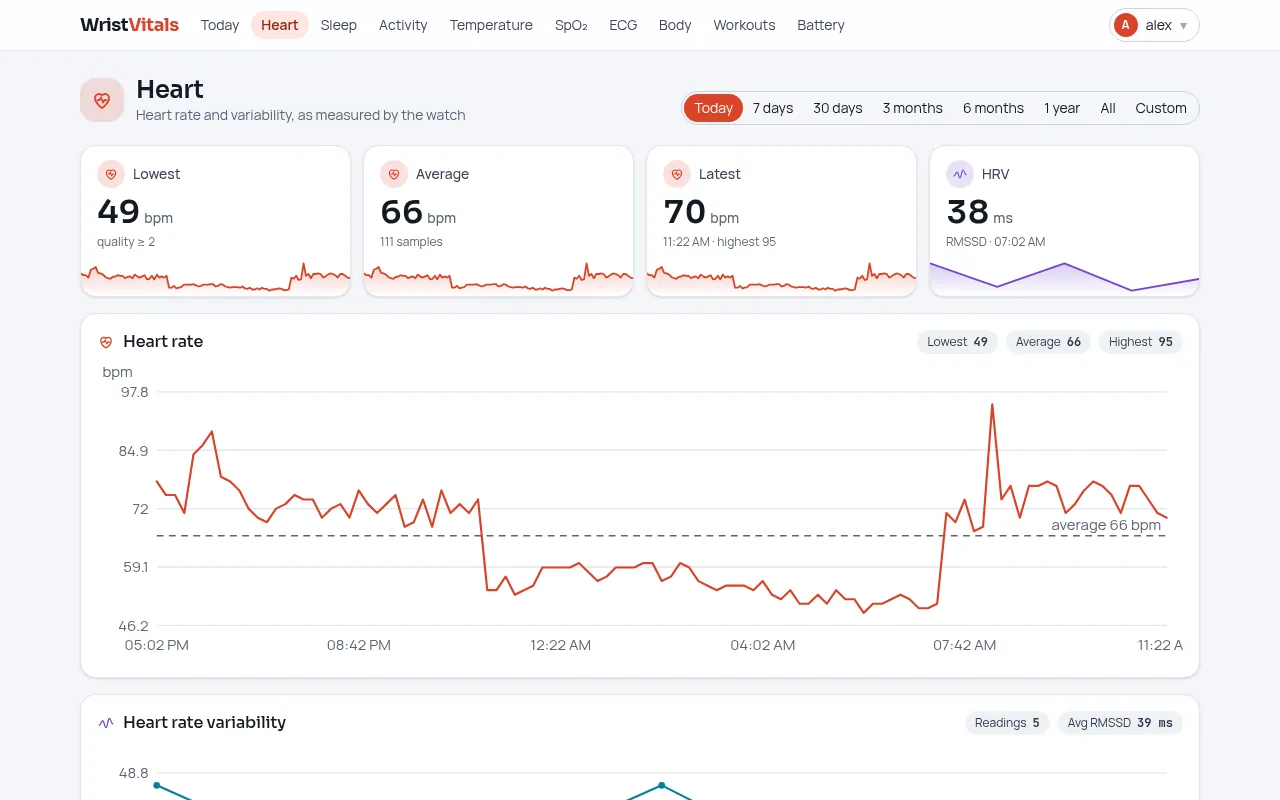The height and width of the screenshot is (800, 1280).
Task: Select the 7 days range
Action: pyautogui.click(x=773, y=108)
